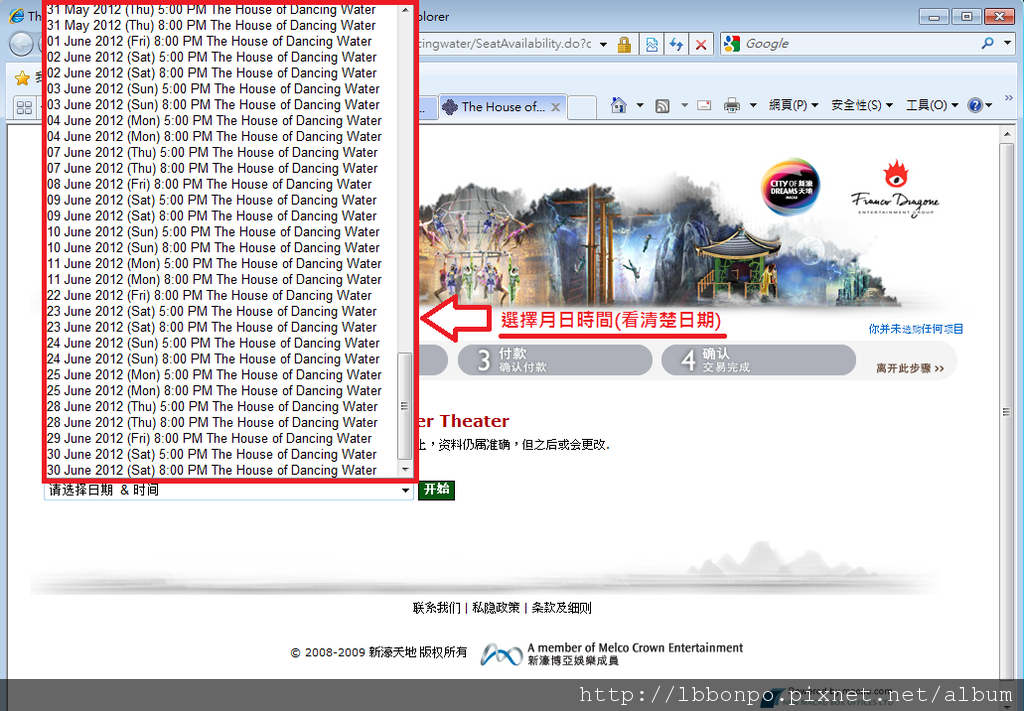Open feeds dropdown arrow
This screenshot has height=711, width=1024.
[x=684, y=105]
